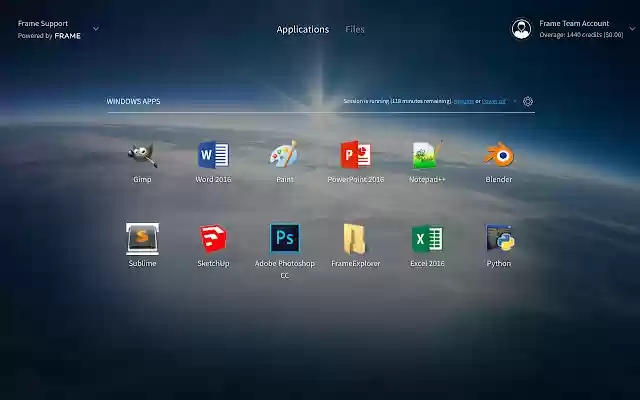Open Notepad++ app
The height and width of the screenshot is (400, 640).
[427, 155]
